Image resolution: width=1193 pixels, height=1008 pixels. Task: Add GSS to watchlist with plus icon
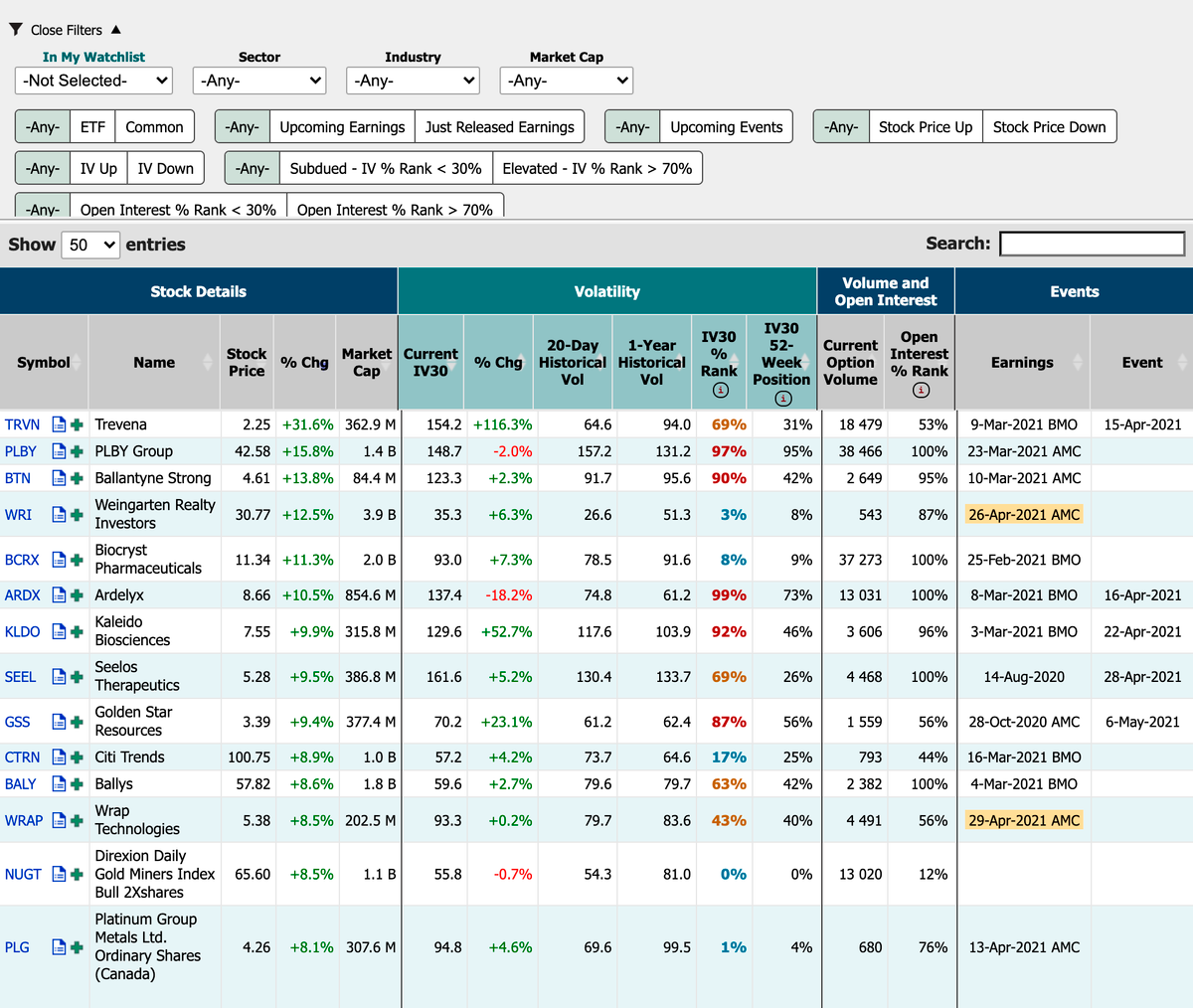77,722
